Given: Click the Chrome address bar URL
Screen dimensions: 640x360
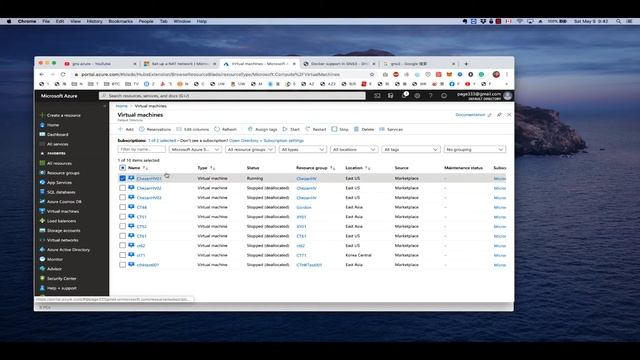Looking at the screenshot, I should click(211, 74).
